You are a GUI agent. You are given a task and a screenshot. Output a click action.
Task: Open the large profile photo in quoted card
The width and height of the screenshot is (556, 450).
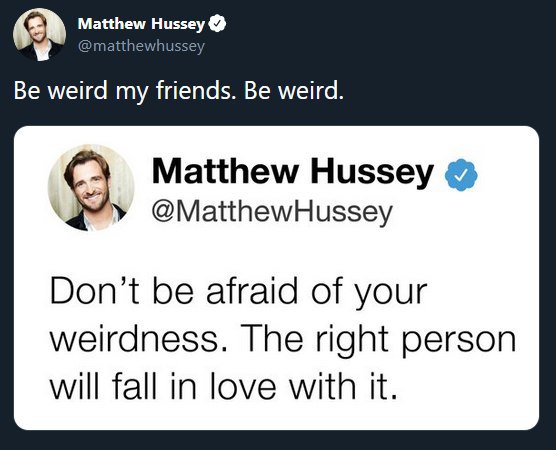(91, 188)
